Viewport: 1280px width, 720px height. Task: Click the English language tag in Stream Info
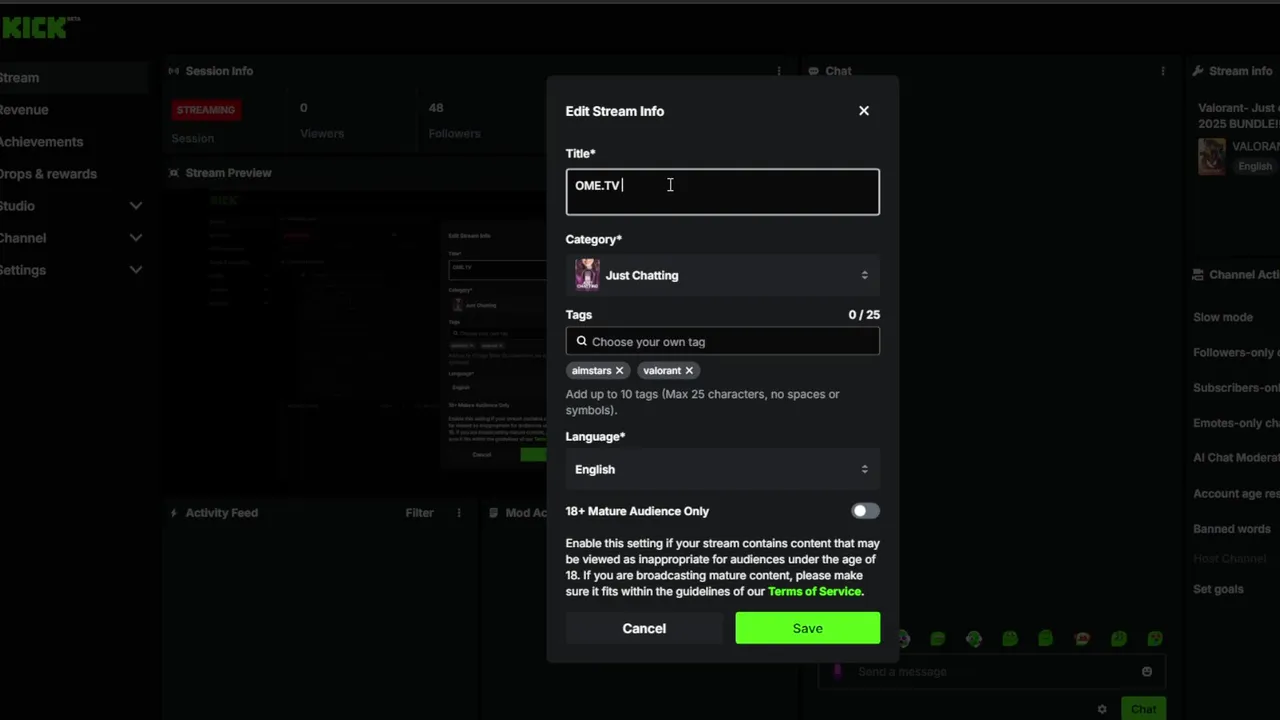pyautogui.click(x=1255, y=167)
